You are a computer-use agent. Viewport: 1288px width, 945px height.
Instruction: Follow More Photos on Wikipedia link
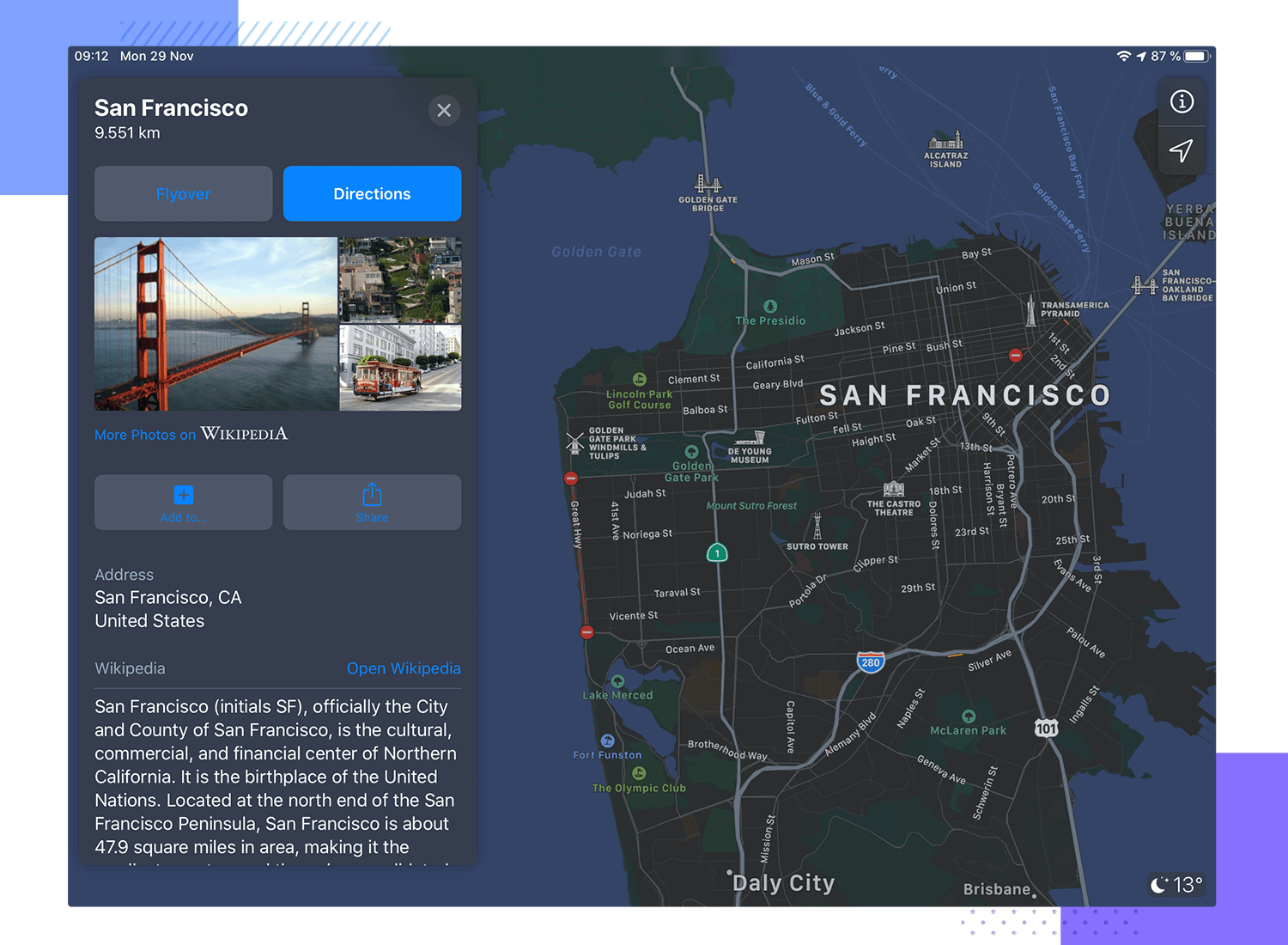tap(191, 434)
